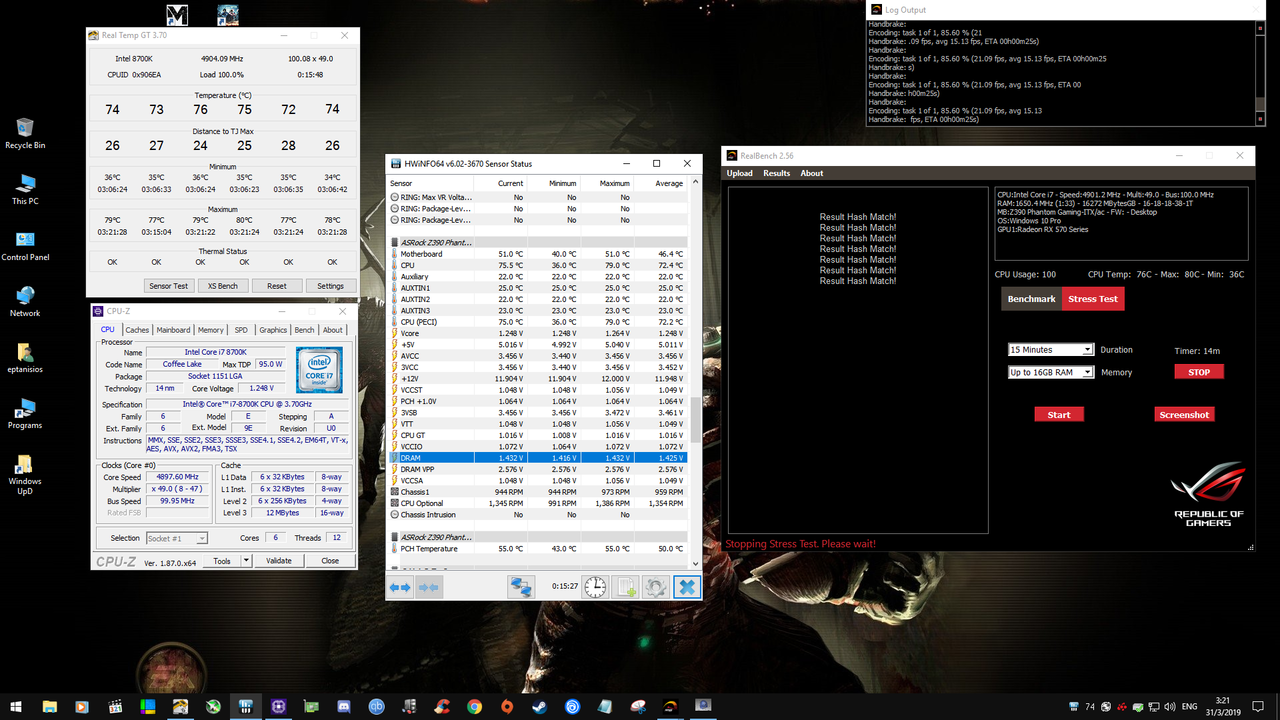Open the Control Panel desktop icon
Screen dimensions: 1280x720
(x=25, y=245)
